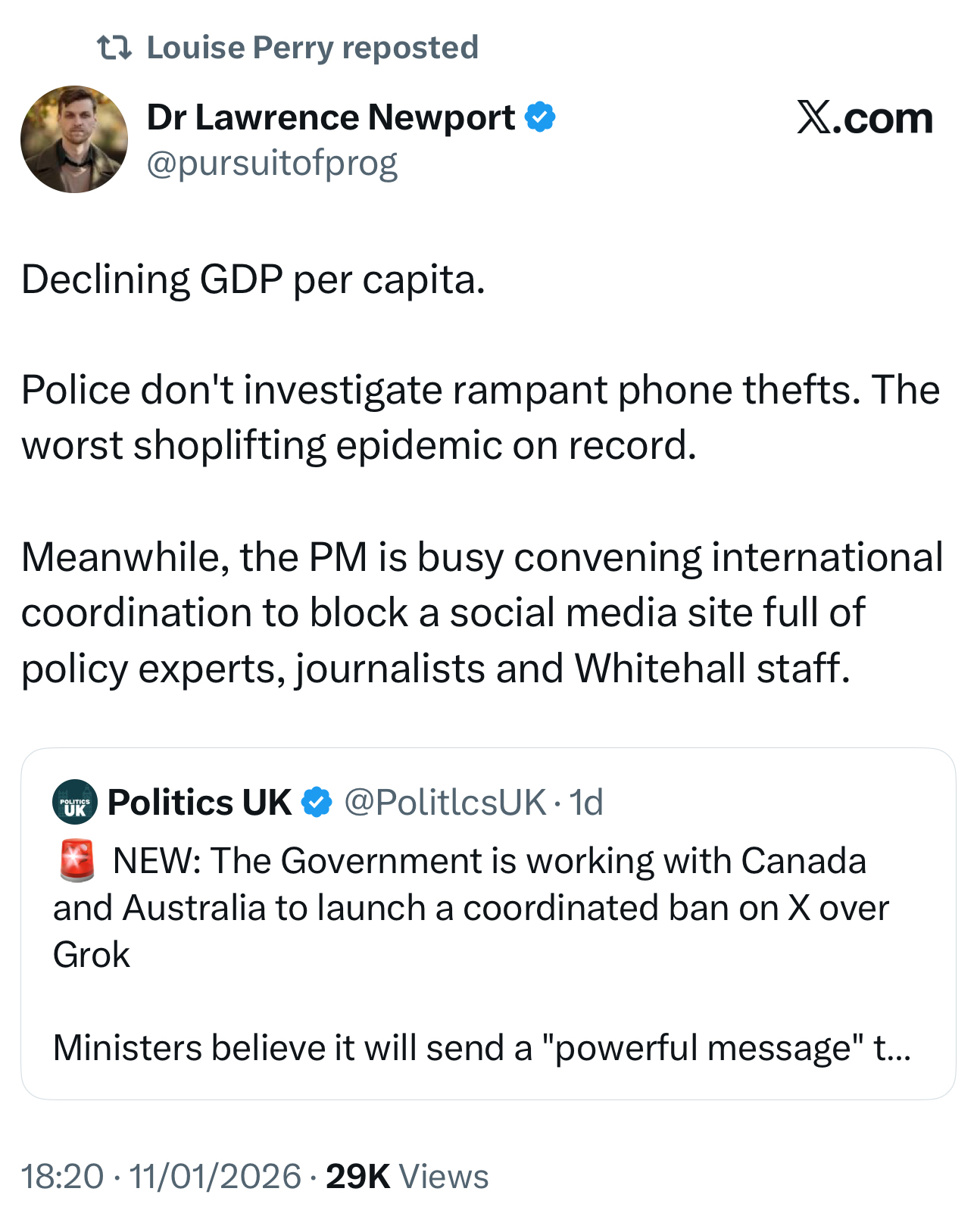Open the @pursuitofprog handle
The height and width of the screenshot is (1232, 977).
272,163
